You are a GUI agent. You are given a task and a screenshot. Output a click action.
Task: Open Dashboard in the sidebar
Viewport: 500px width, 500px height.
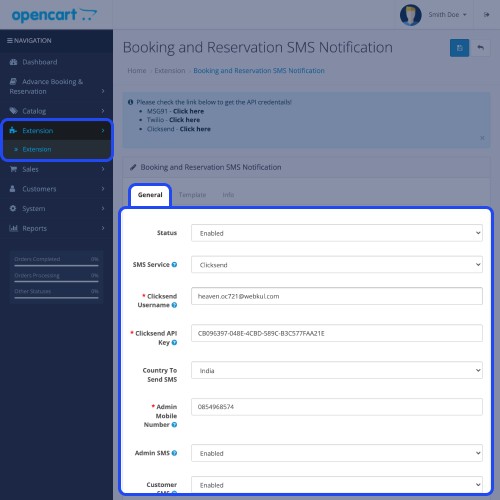point(56,62)
